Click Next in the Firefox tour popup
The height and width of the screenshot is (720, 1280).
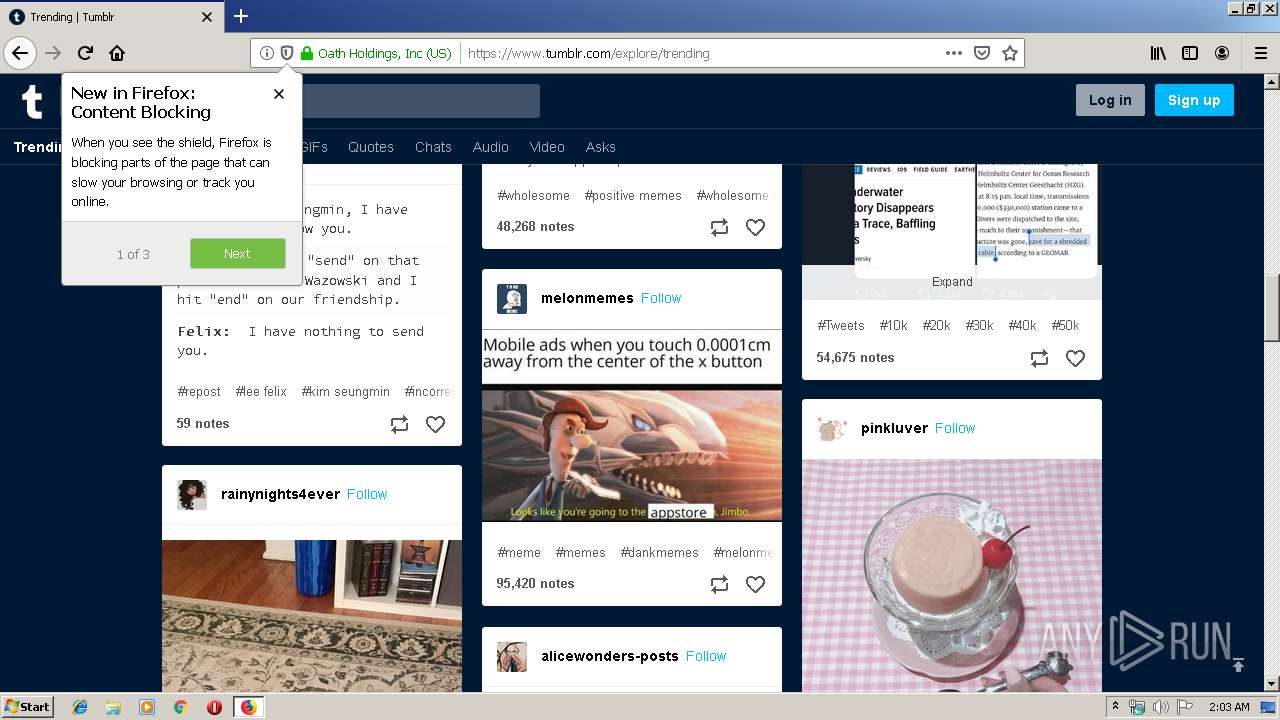click(237, 254)
